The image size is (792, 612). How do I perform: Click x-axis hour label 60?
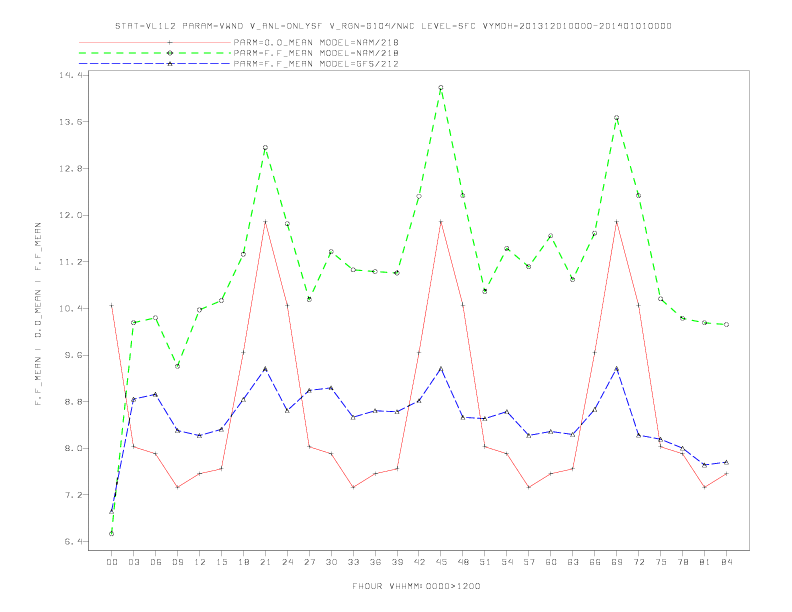coord(551,562)
